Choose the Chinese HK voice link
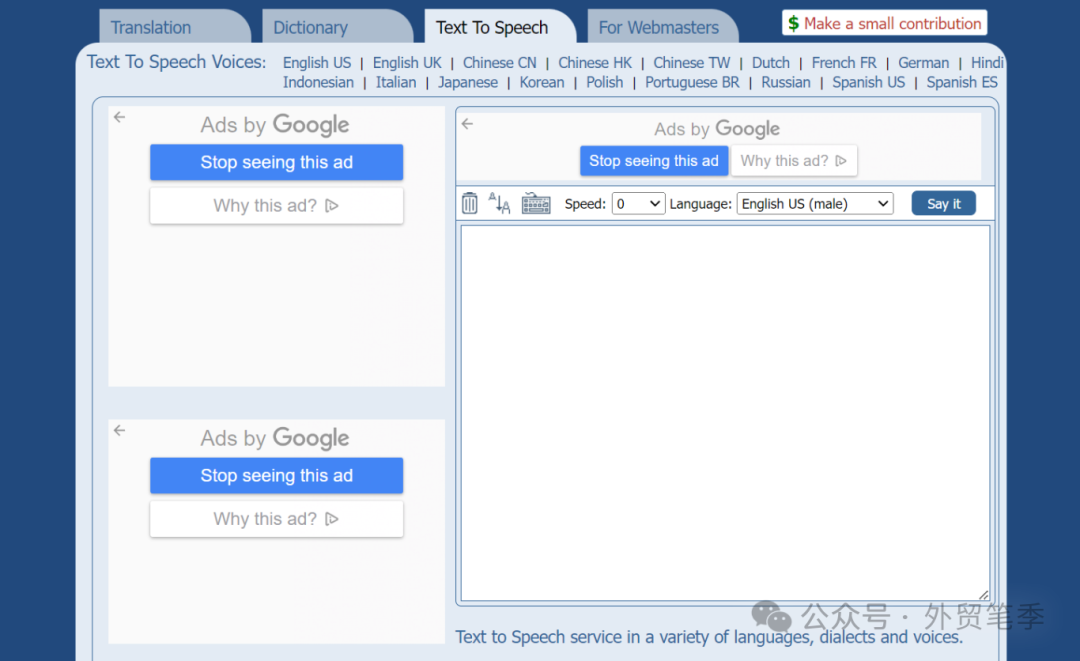The height and width of the screenshot is (661, 1080). (x=595, y=63)
